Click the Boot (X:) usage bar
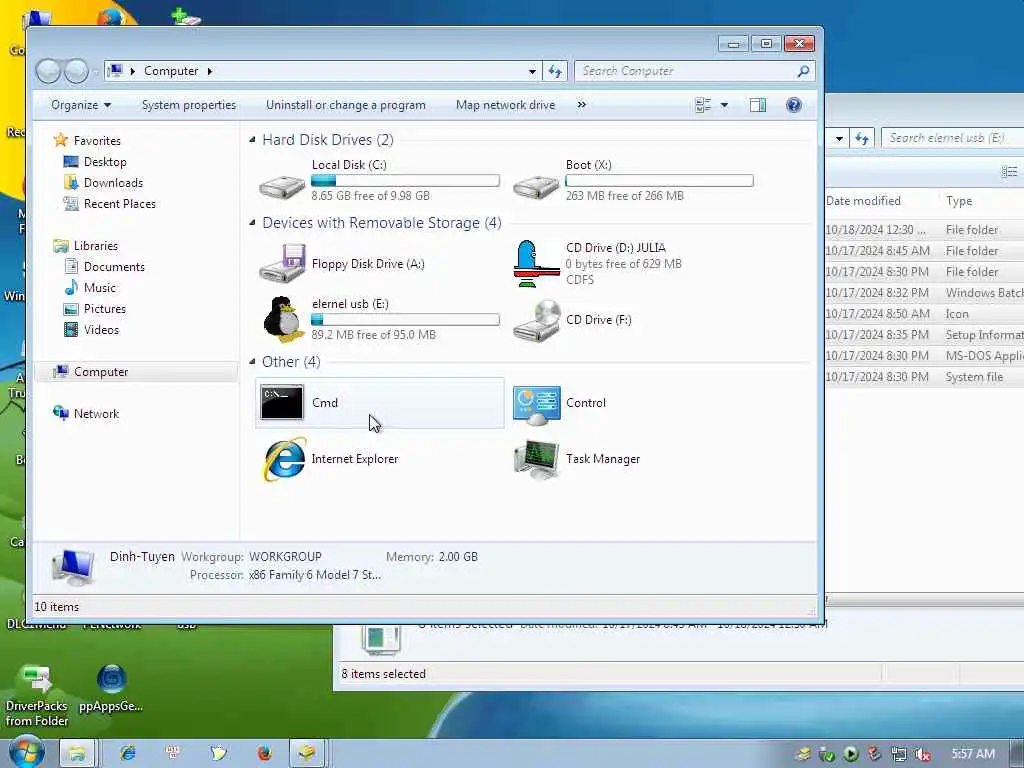Image resolution: width=1024 pixels, height=768 pixels. (x=660, y=180)
